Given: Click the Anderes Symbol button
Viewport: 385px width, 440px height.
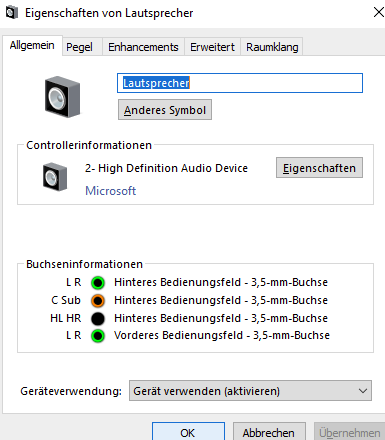Looking at the screenshot, I should (165, 110).
